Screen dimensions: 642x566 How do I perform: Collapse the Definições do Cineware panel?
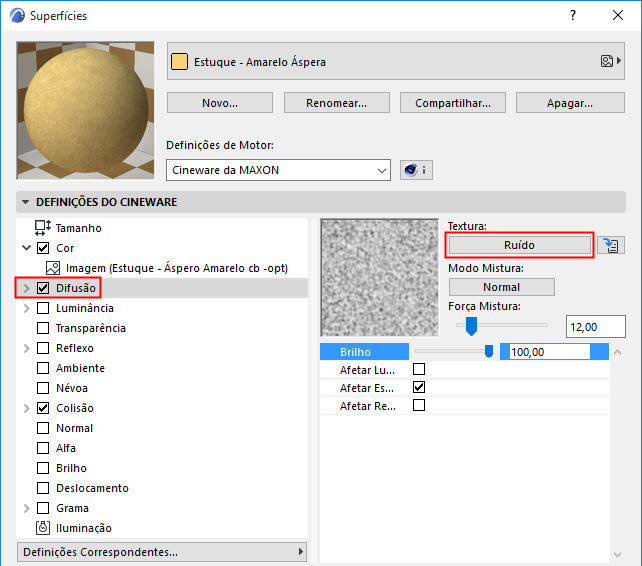pyautogui.click(x=25, y=202)
